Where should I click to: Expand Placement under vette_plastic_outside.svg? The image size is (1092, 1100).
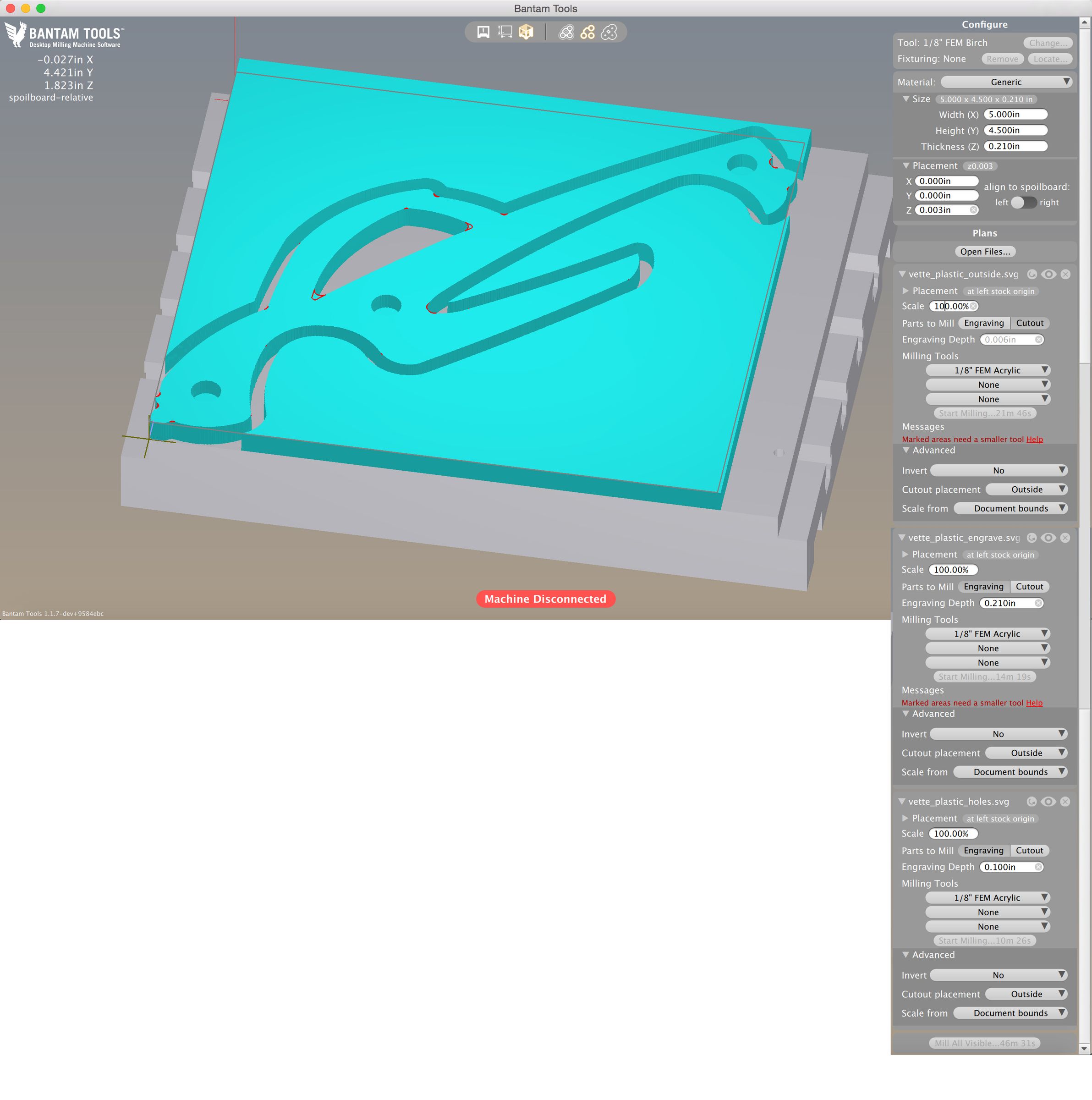click(906, 291)
